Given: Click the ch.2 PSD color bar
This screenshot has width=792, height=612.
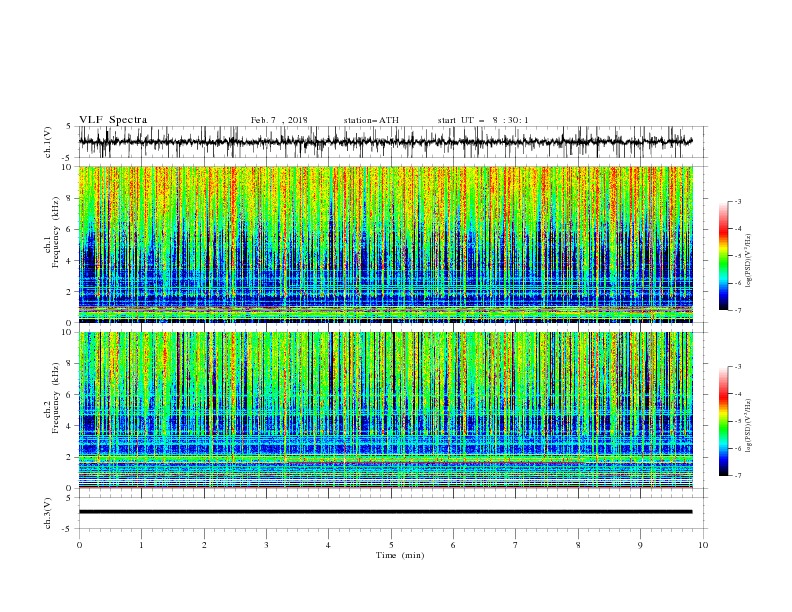Looking at the screenshot, I should coord(724,421).
